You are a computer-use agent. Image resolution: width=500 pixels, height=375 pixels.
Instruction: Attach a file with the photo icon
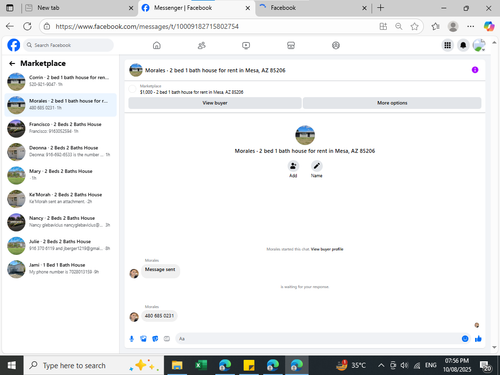coord(143,339)
